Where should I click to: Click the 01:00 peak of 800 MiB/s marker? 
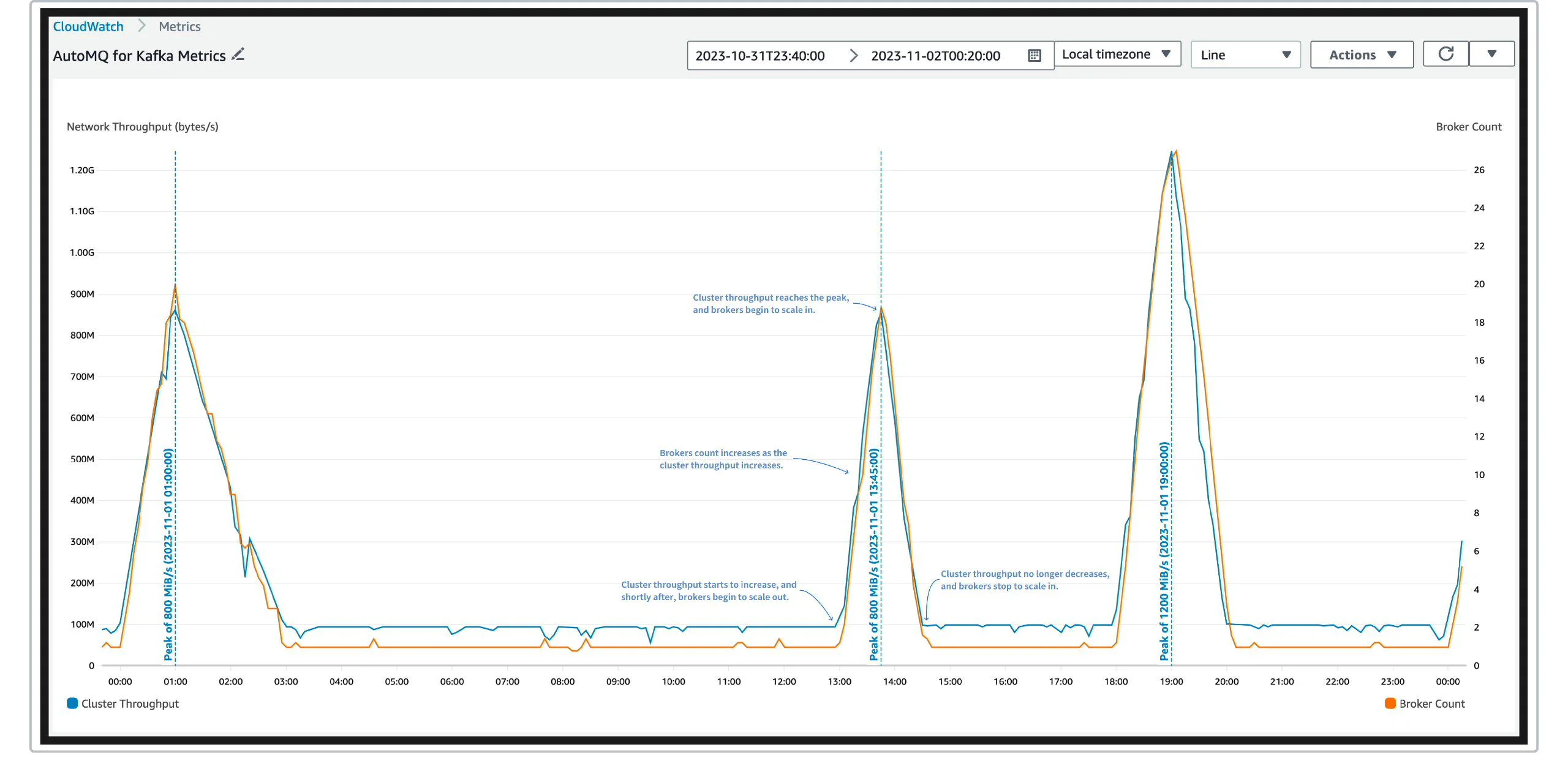coord(168,554)
